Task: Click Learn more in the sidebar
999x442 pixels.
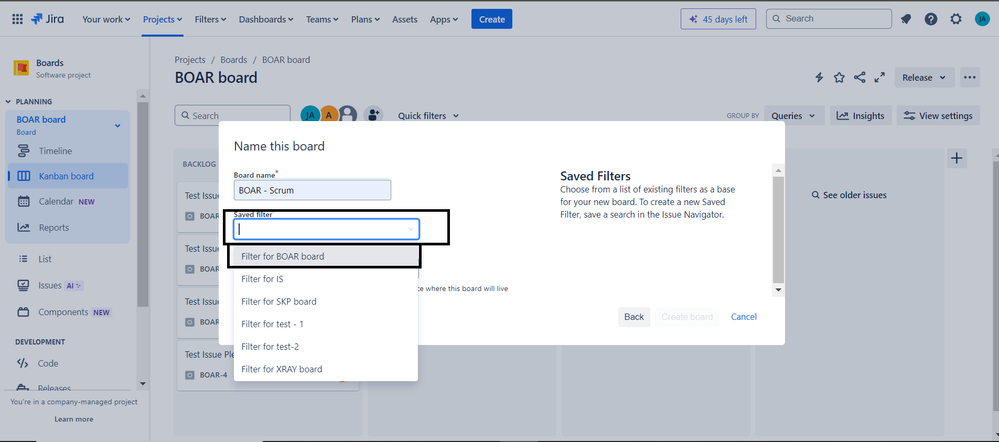Action: 73,419
